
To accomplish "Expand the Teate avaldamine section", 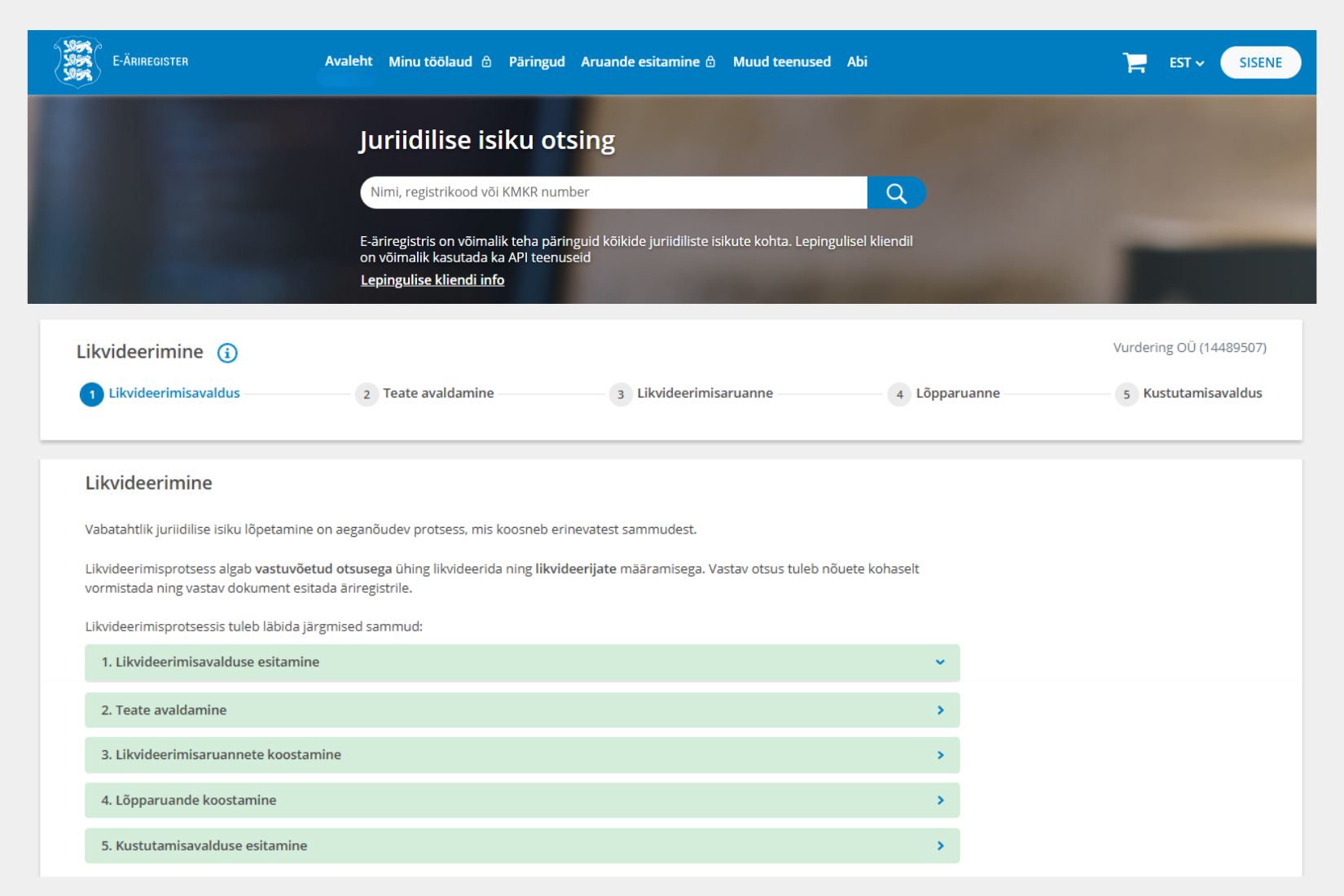I will point(940,710).
